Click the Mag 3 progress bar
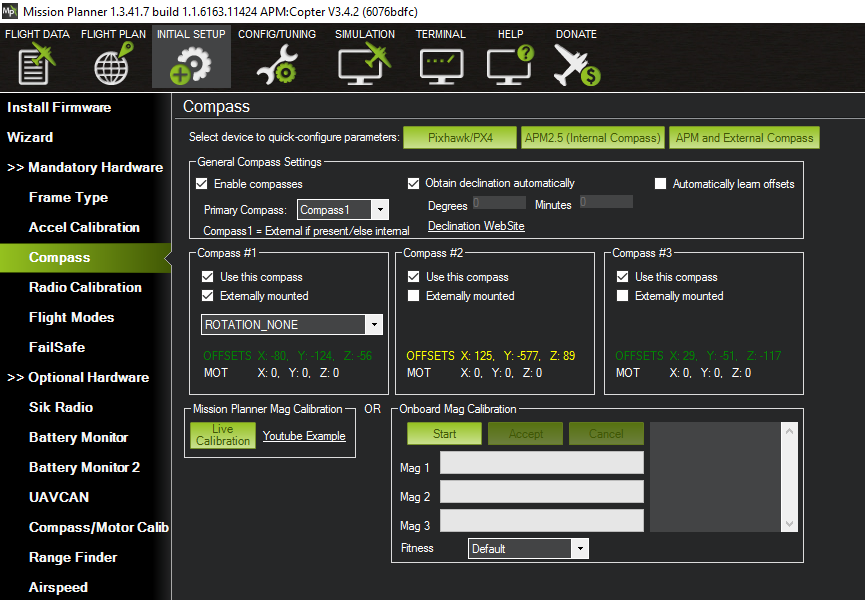865x600 pixels. pyautogui.click(x=542, y=521)
